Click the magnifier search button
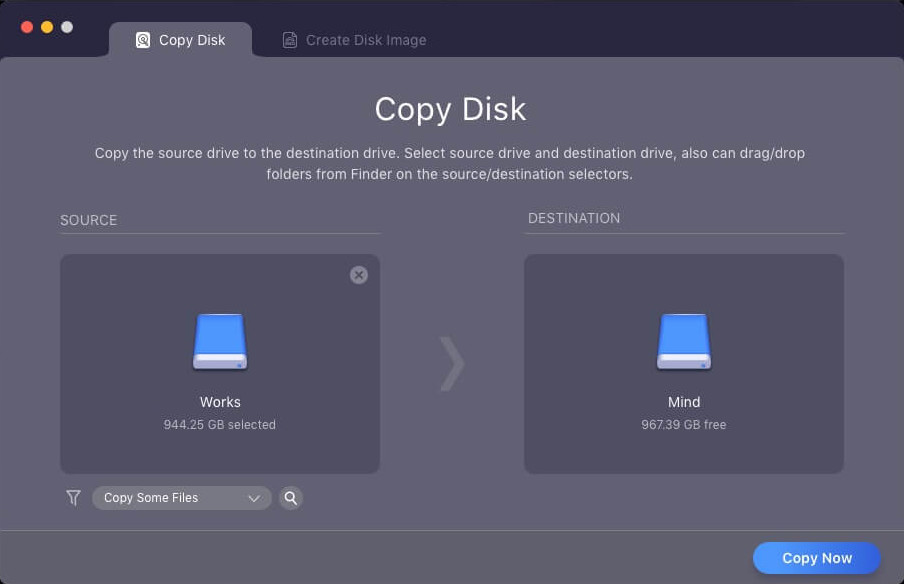The width and height of the screenshot is (904, 584). [291, 498]
